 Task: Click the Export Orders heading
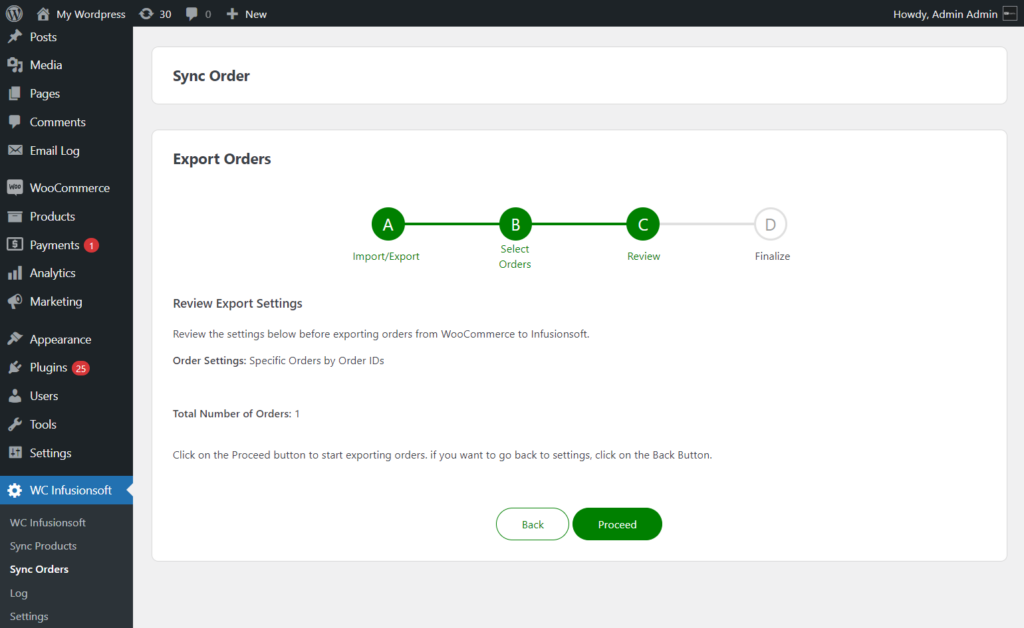222,159
